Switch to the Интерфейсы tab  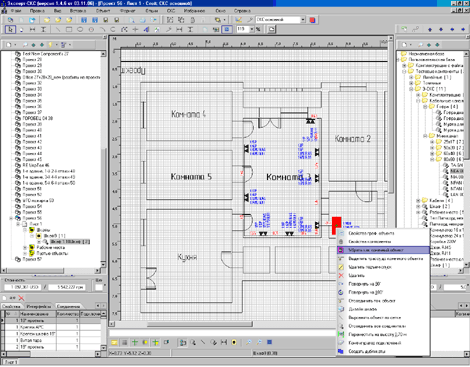tap(39, 306)
